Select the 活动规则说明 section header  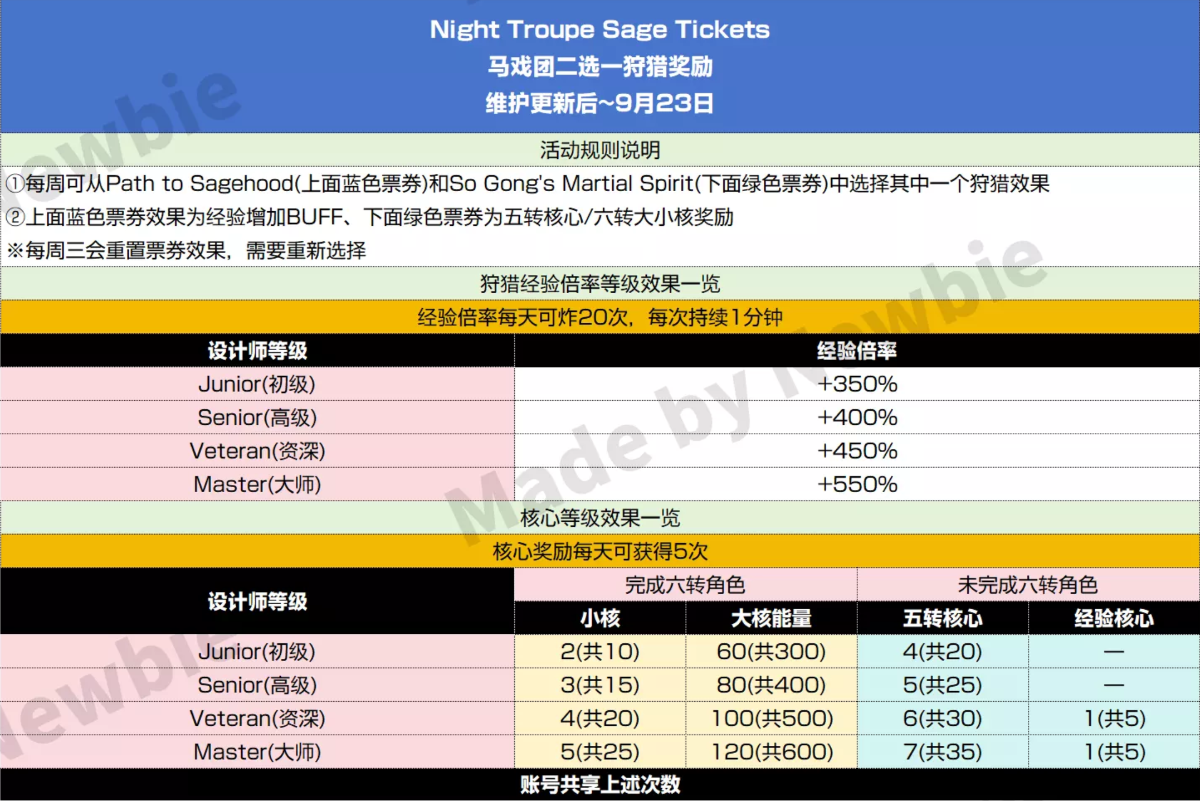tap(600, 150)
